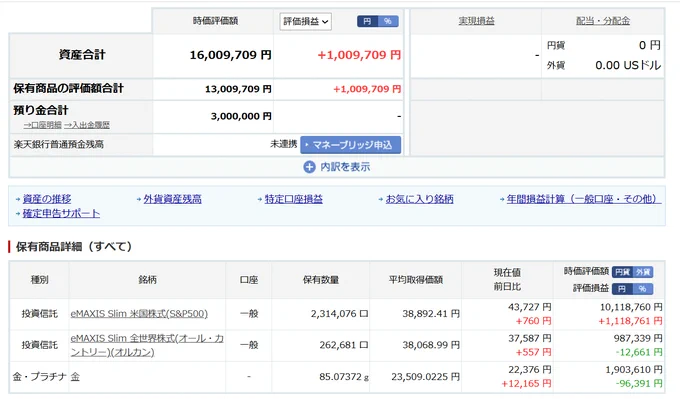Open the 金 holding link
Viewport: 680px width, 399px height.
75,377
